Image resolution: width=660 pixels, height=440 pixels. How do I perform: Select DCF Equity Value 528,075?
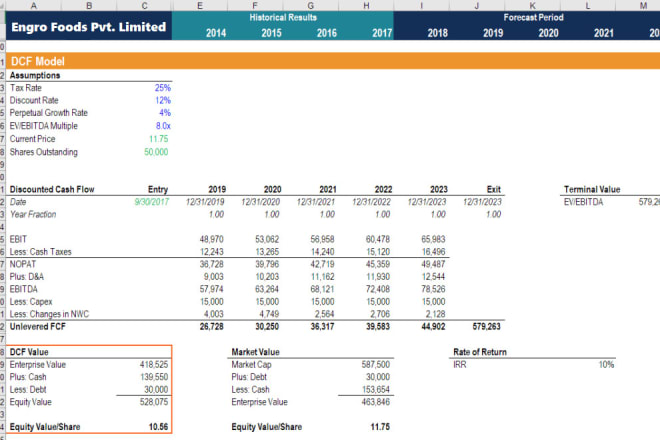pyautogui.click(x=154, y=402)
